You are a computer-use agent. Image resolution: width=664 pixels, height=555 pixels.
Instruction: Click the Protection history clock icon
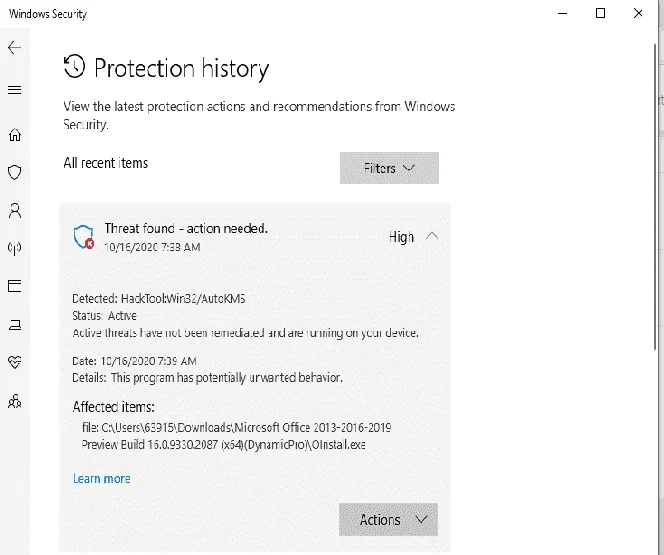75,66
